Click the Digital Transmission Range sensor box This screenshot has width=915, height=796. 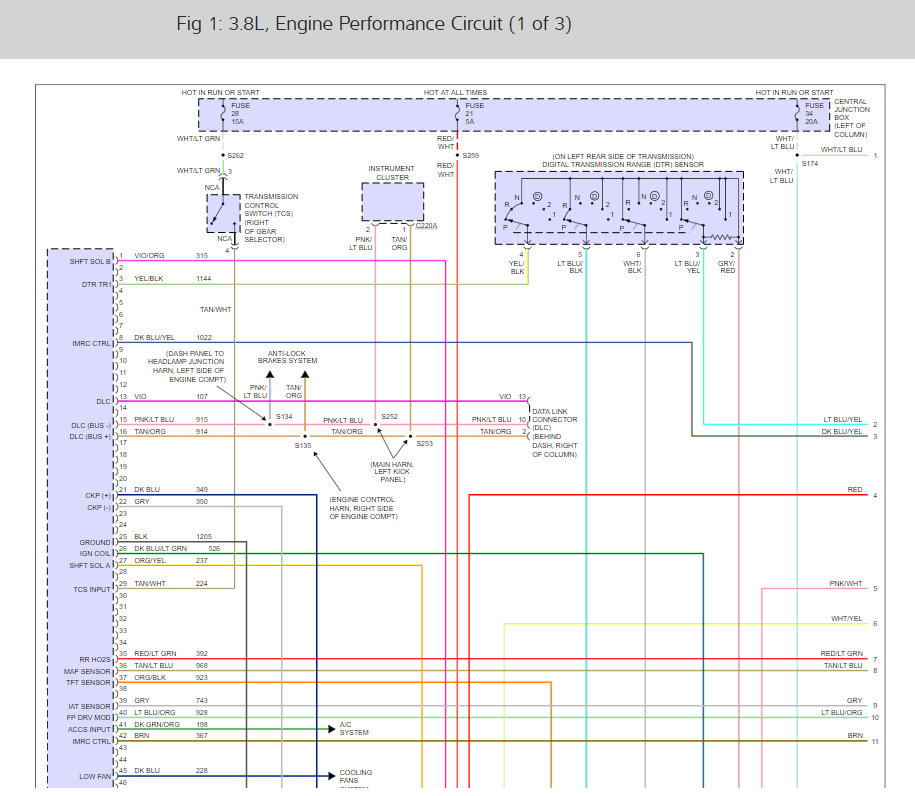(x=619, y=207)
